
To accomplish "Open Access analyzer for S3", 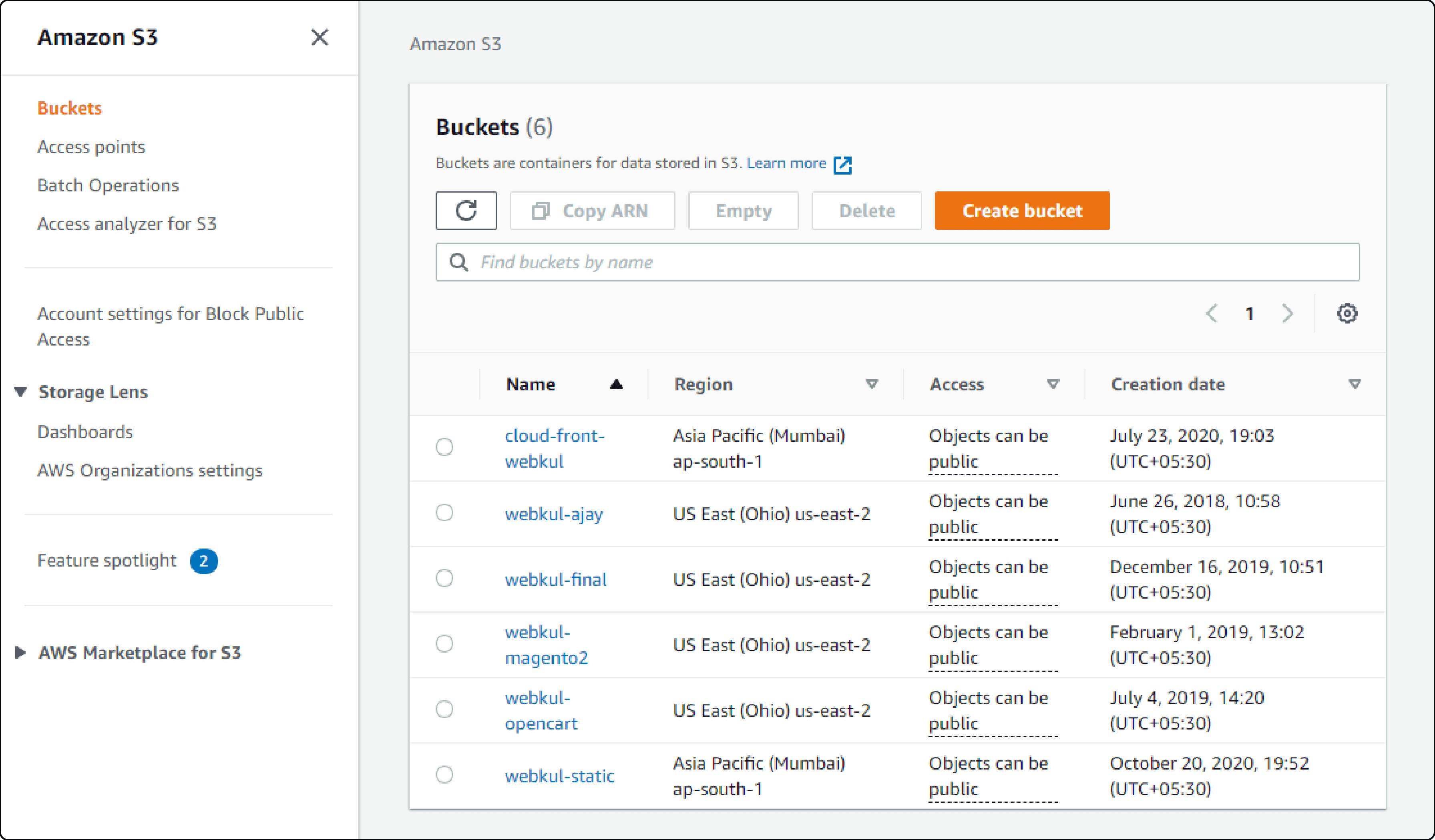I will pyautogui.click(x=127, y=224).
